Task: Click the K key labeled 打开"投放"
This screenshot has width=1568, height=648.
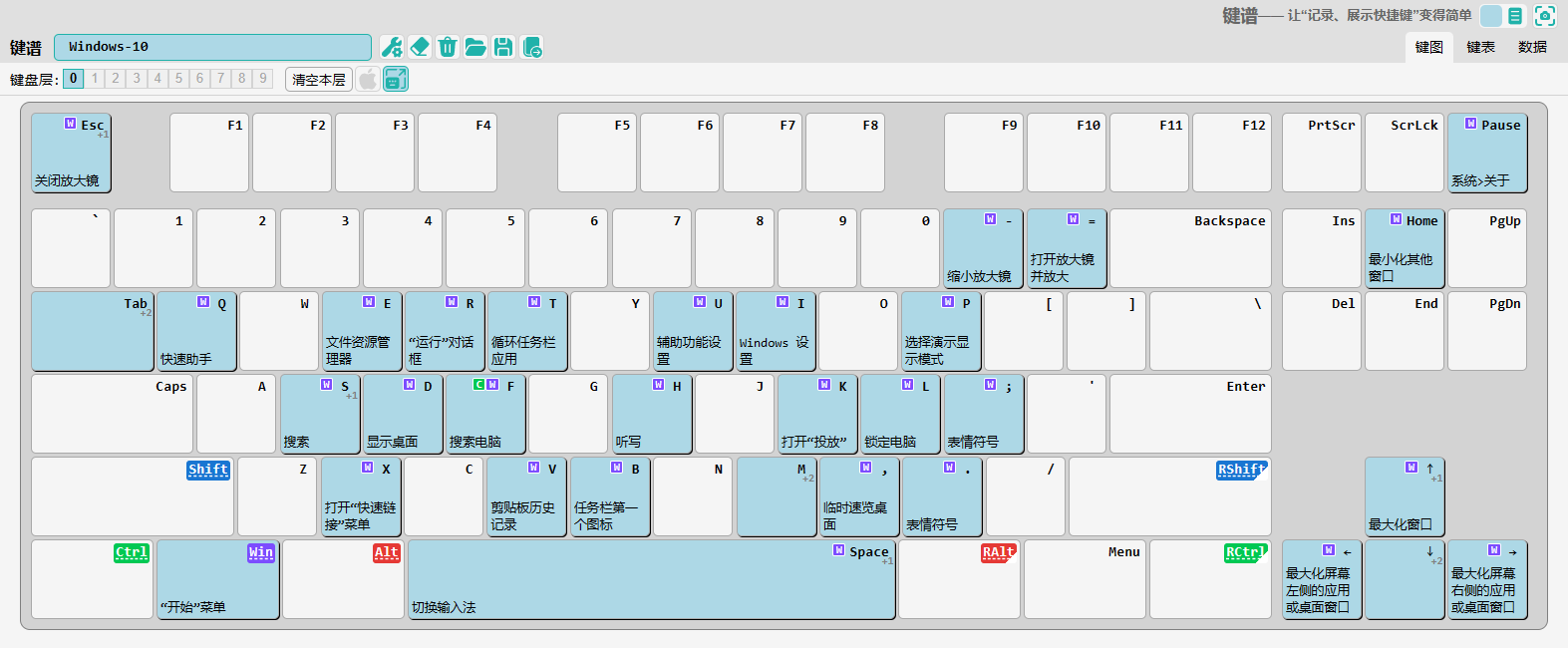Action: 817,414
